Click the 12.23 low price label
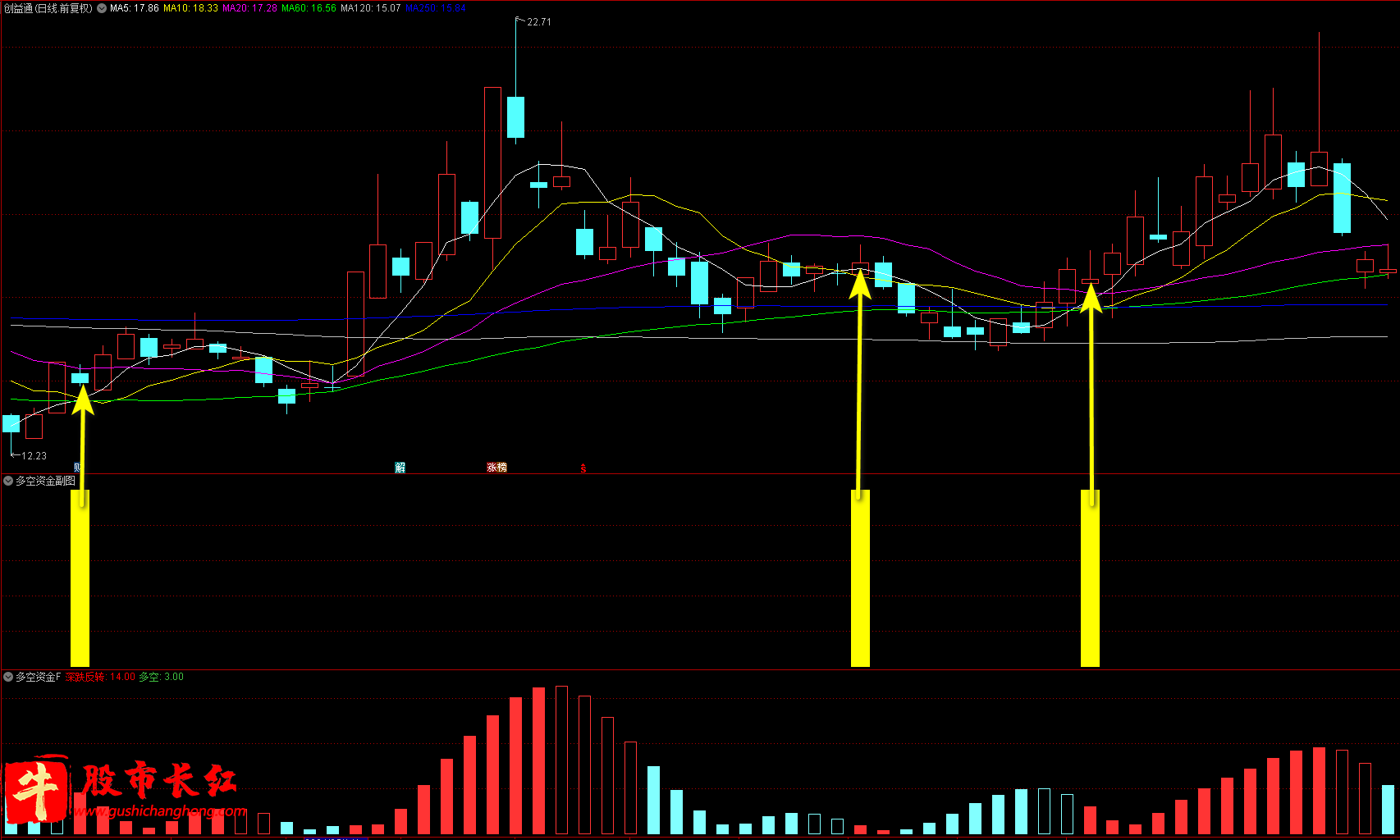This screenshot has width=1400, height=840. [x=34, y=456]
